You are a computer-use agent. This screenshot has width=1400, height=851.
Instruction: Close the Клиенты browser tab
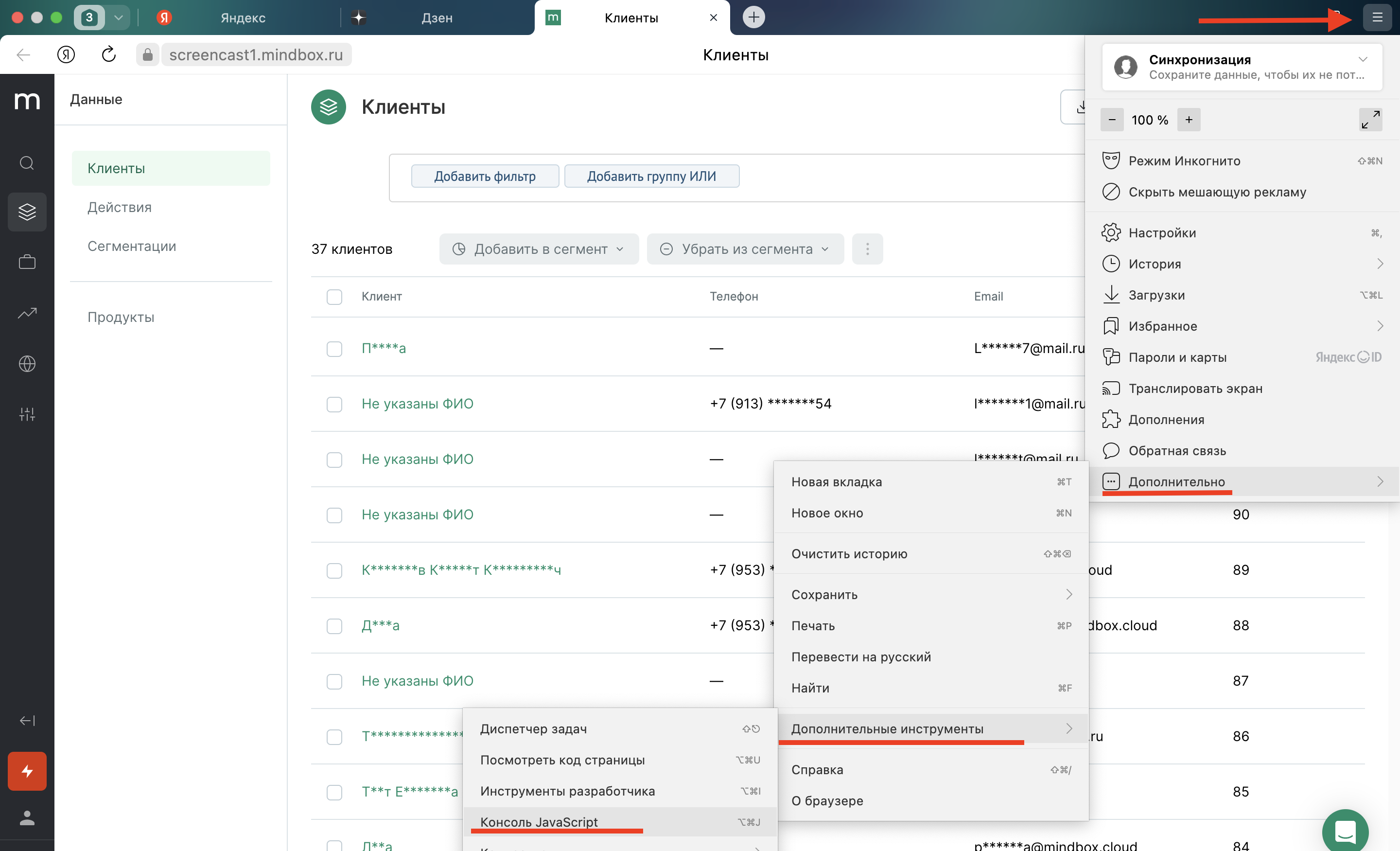coord(714,17)
